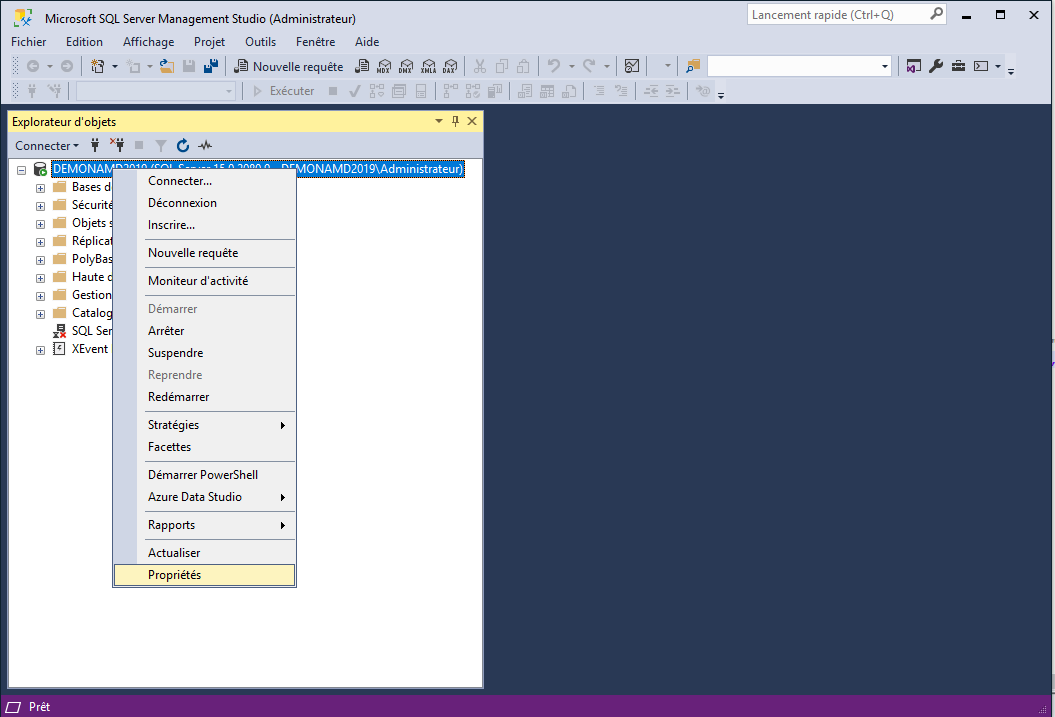1055x717 pixels.
Task: Expand the Gestion folder tree node
Action: click(41, 296)
